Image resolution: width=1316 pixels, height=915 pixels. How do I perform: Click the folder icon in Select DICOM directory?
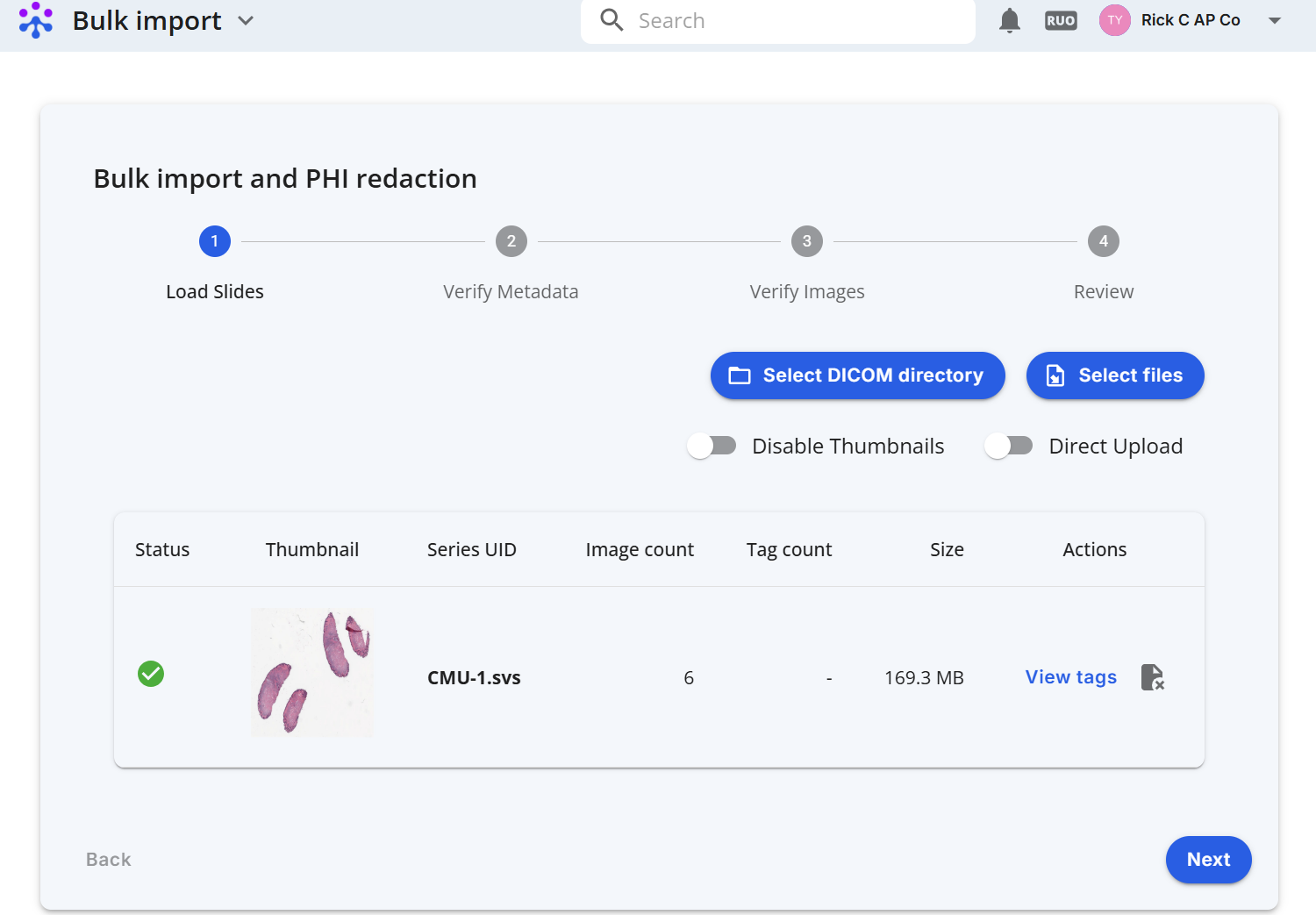click(740, 375)
